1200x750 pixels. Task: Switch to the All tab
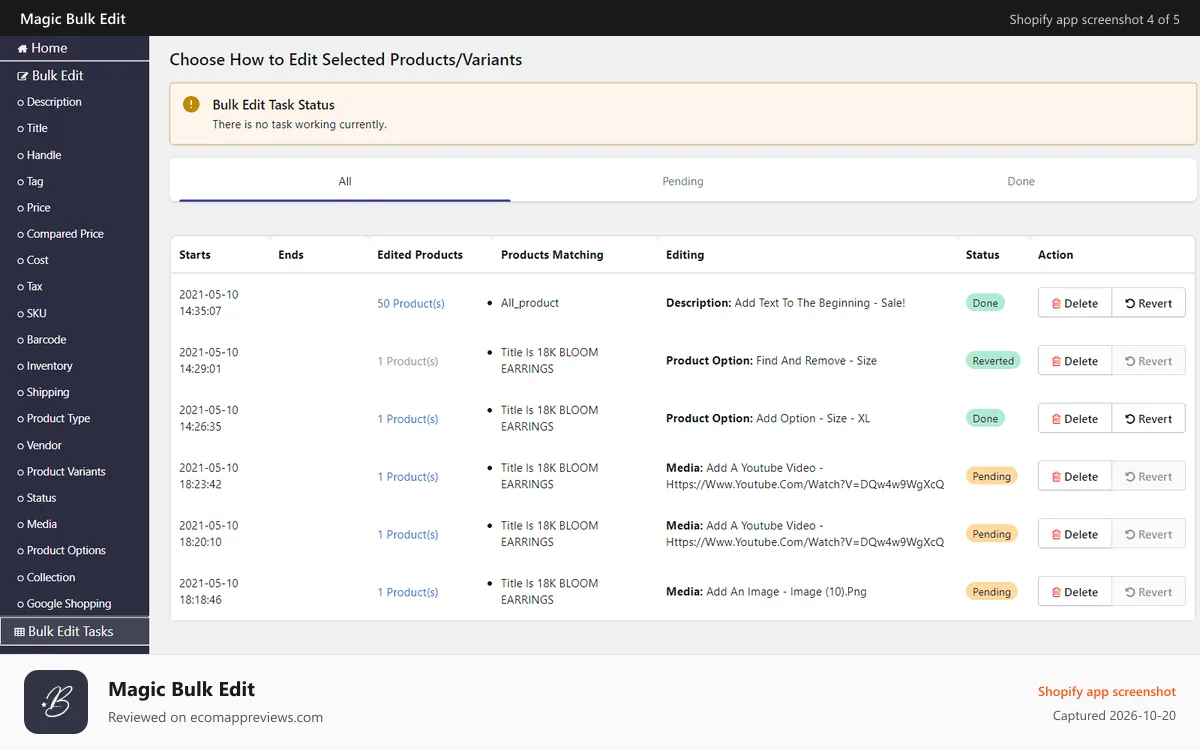point(345,181)
